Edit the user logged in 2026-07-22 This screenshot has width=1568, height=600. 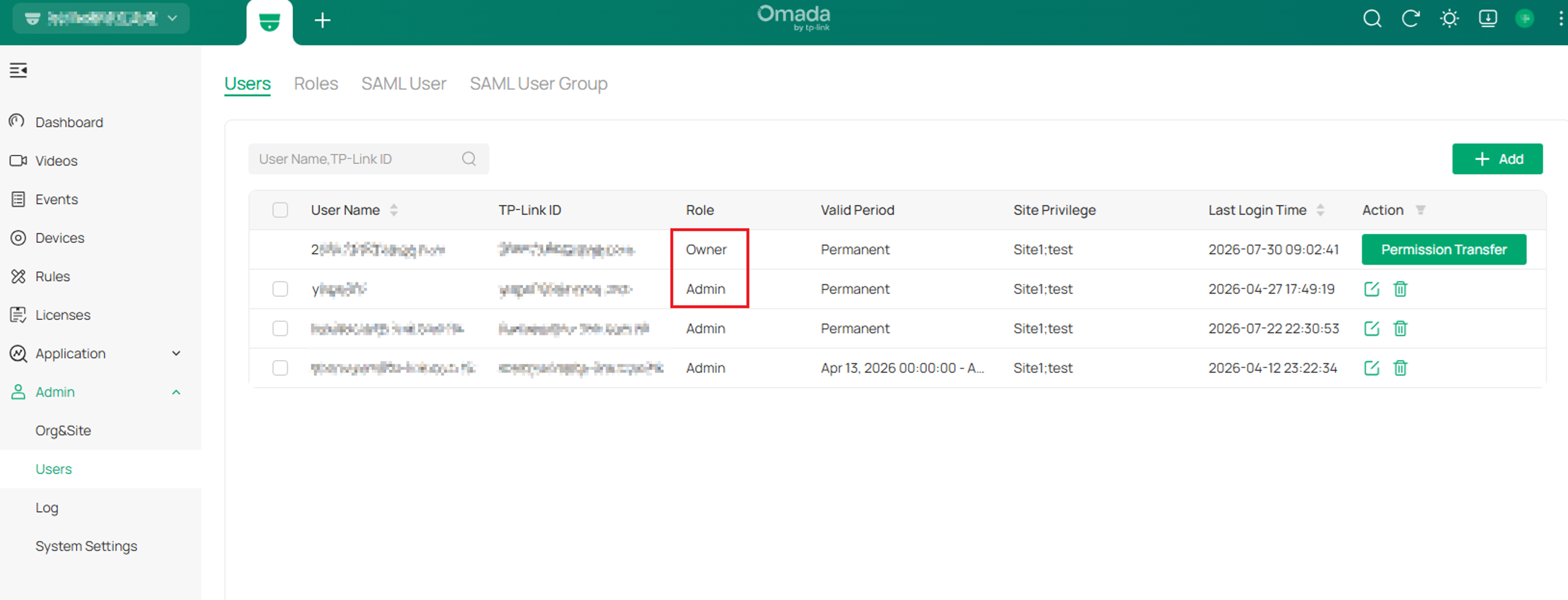click(x=1371, y=329)
